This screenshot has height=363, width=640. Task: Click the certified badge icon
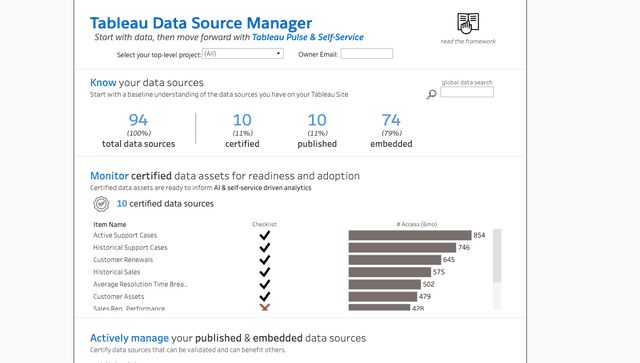point(101,204)
